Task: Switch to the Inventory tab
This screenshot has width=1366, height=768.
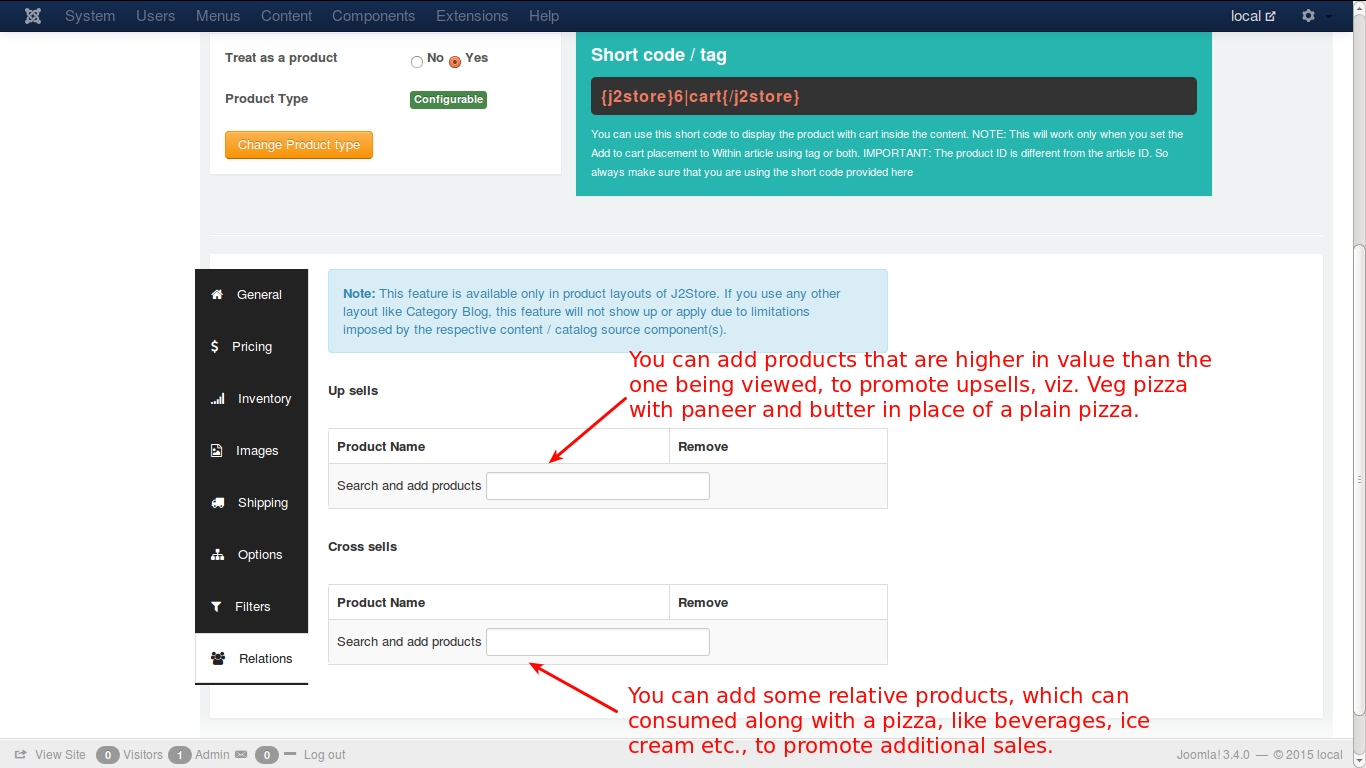Action: point(251,399)
